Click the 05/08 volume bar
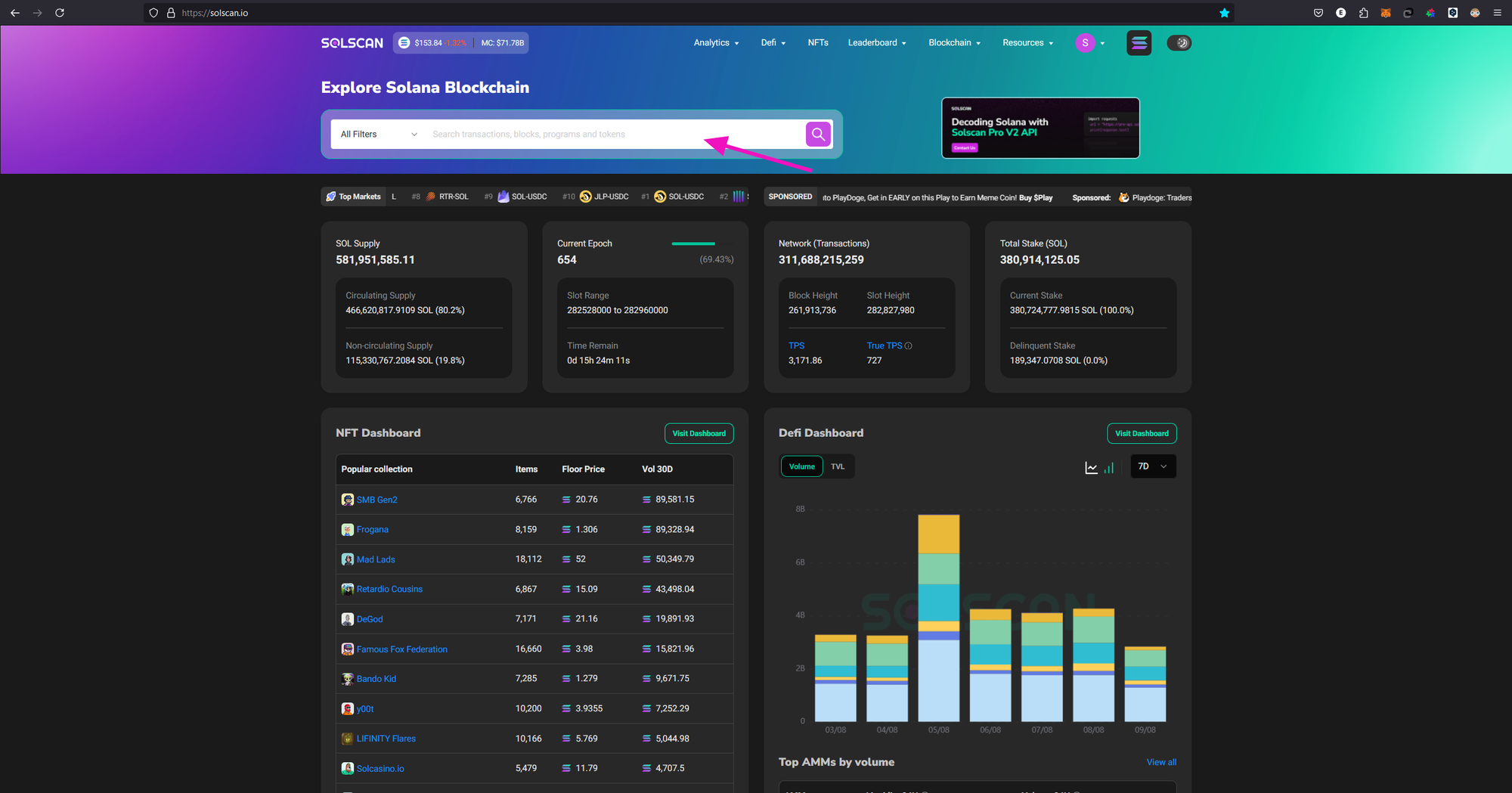Image resolution: width=1512 pixels, height=793 pixels. click(x=939, y=618)
